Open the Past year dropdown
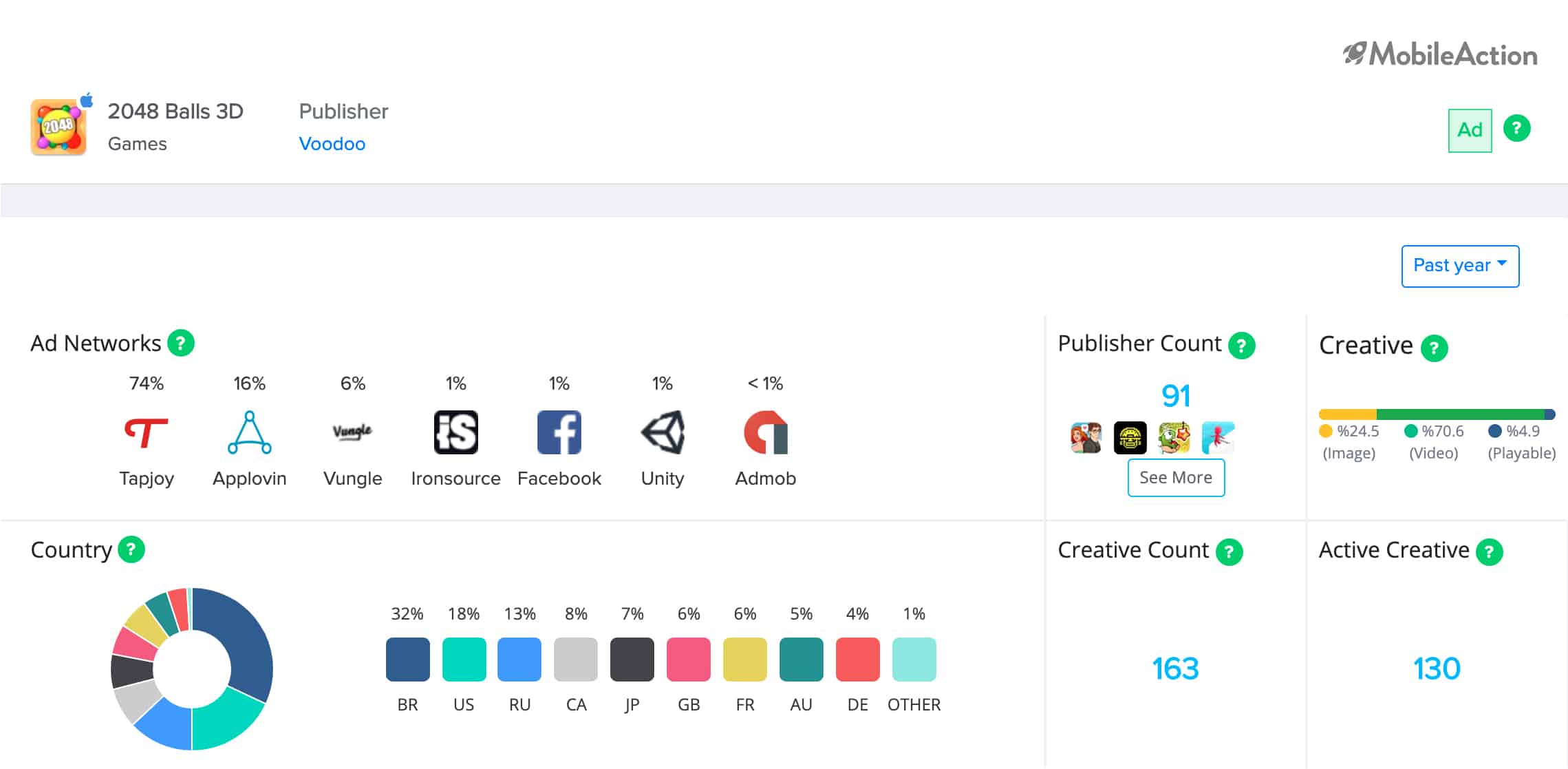 (x=1460, y=266)
